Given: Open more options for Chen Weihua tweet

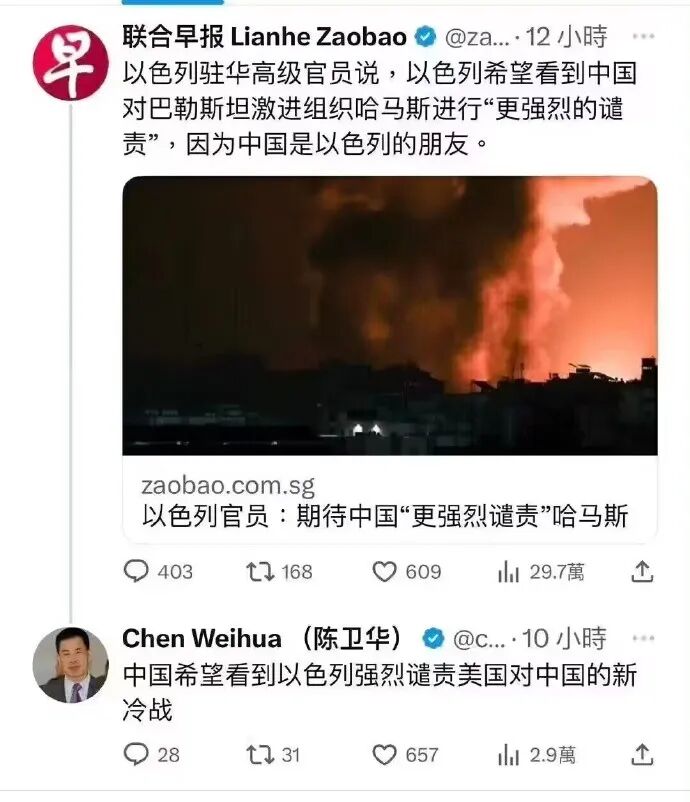Looking at the screenshot, I should pyautogui.click(x=643, y=638).
